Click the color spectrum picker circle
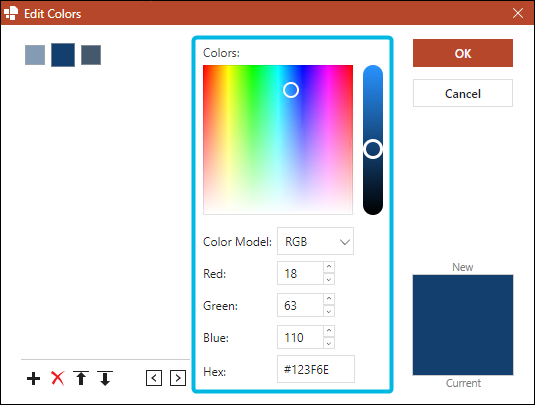Image resolution: width=535 pixels, height=405 pixels. point(291,90)
